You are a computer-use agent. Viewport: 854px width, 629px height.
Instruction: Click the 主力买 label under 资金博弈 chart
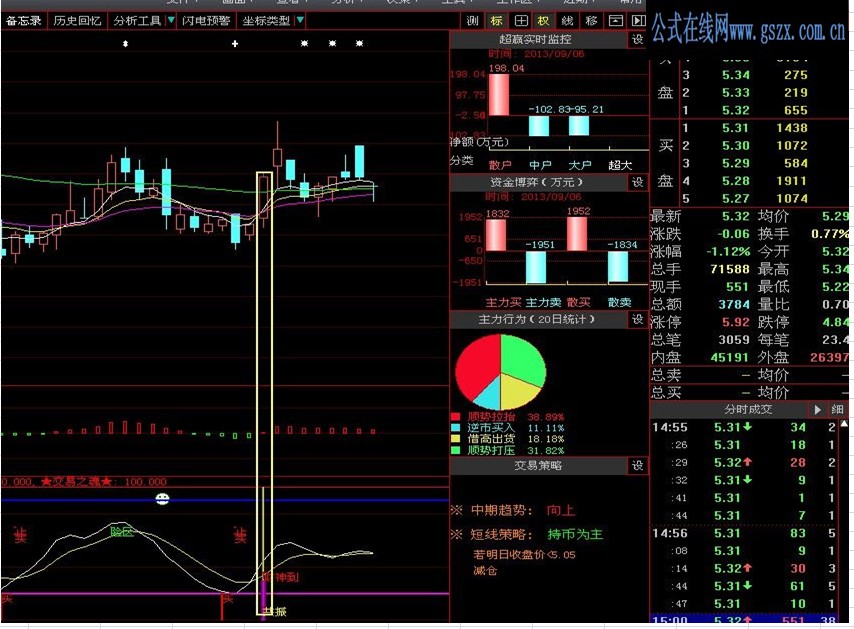[503, 303]
